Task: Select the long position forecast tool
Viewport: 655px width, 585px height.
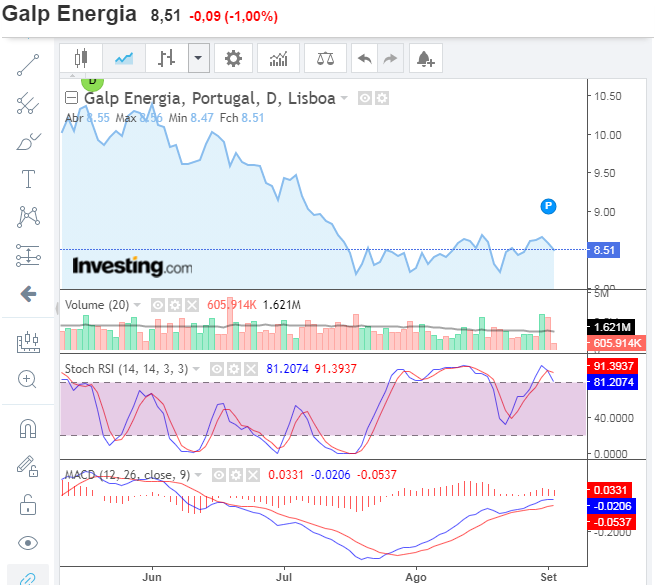Action: (x=28, y=255)
